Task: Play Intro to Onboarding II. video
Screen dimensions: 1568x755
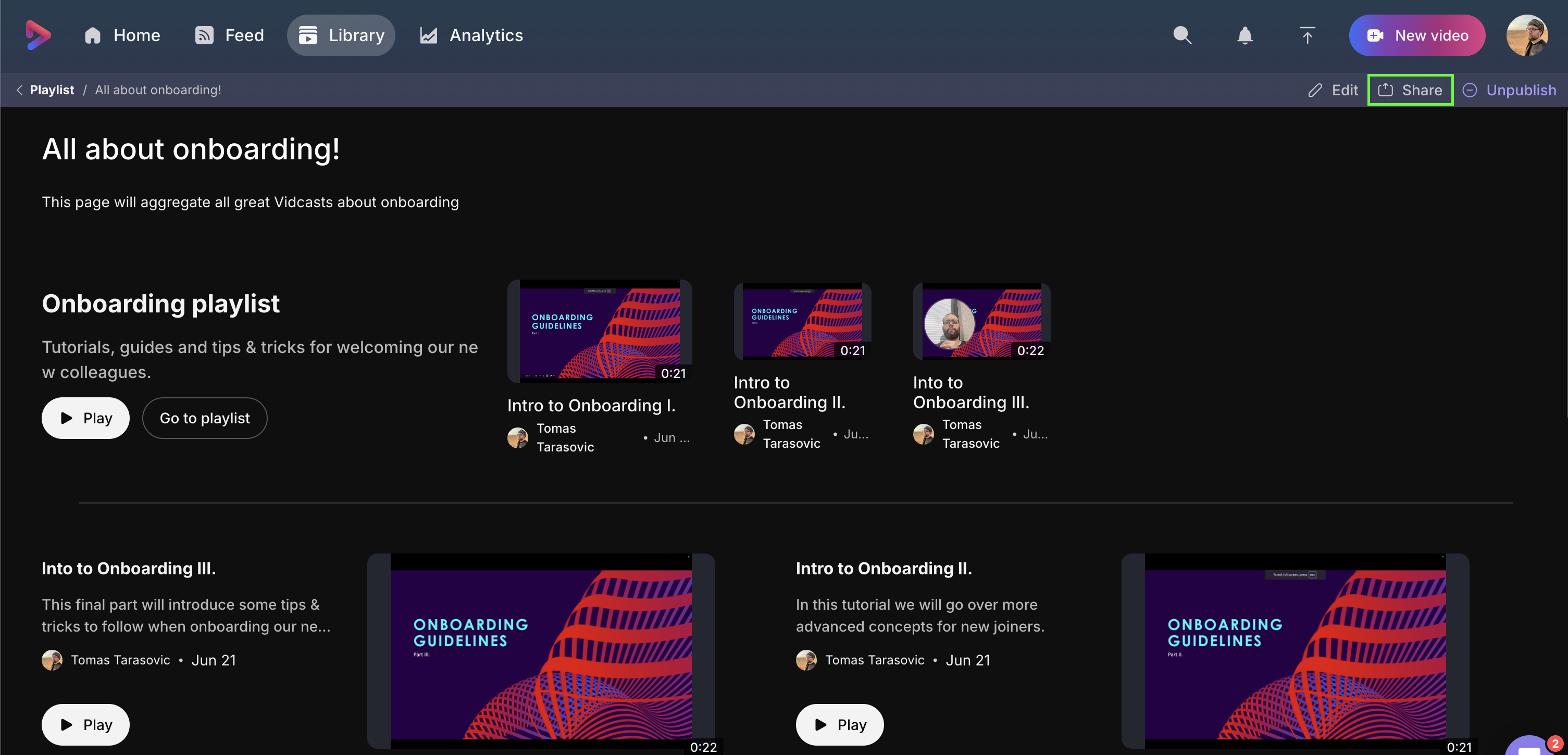Action: 839,725
